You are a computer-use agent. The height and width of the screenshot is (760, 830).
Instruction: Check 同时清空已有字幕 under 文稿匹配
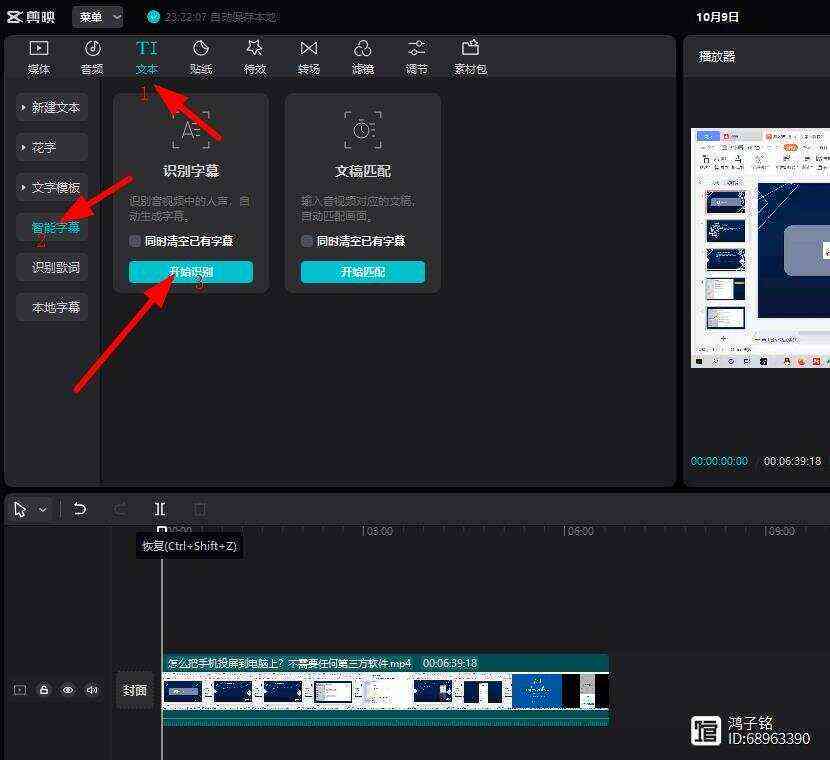pyautogui.click(x=306, y=241)
